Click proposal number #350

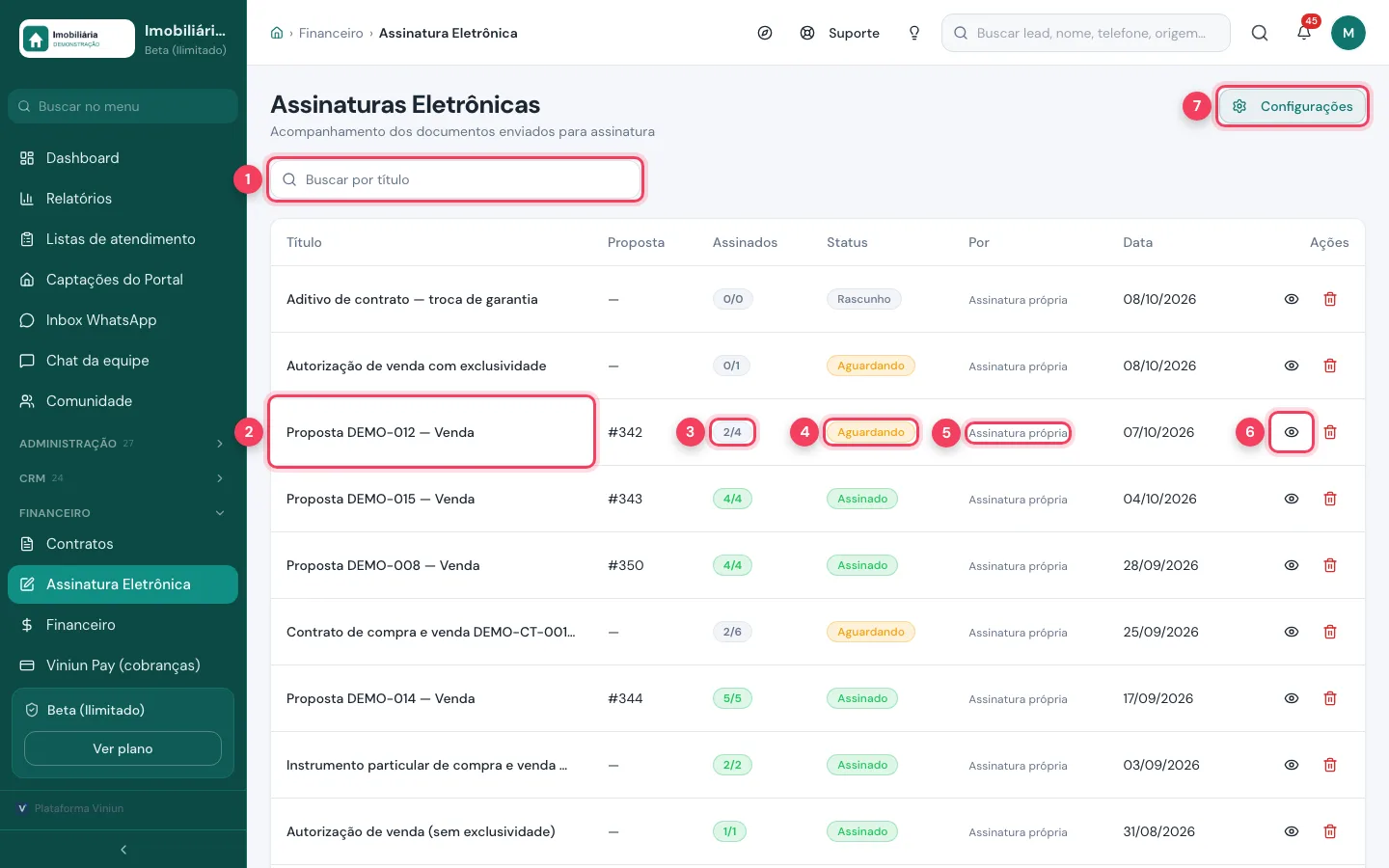point(626,565)
